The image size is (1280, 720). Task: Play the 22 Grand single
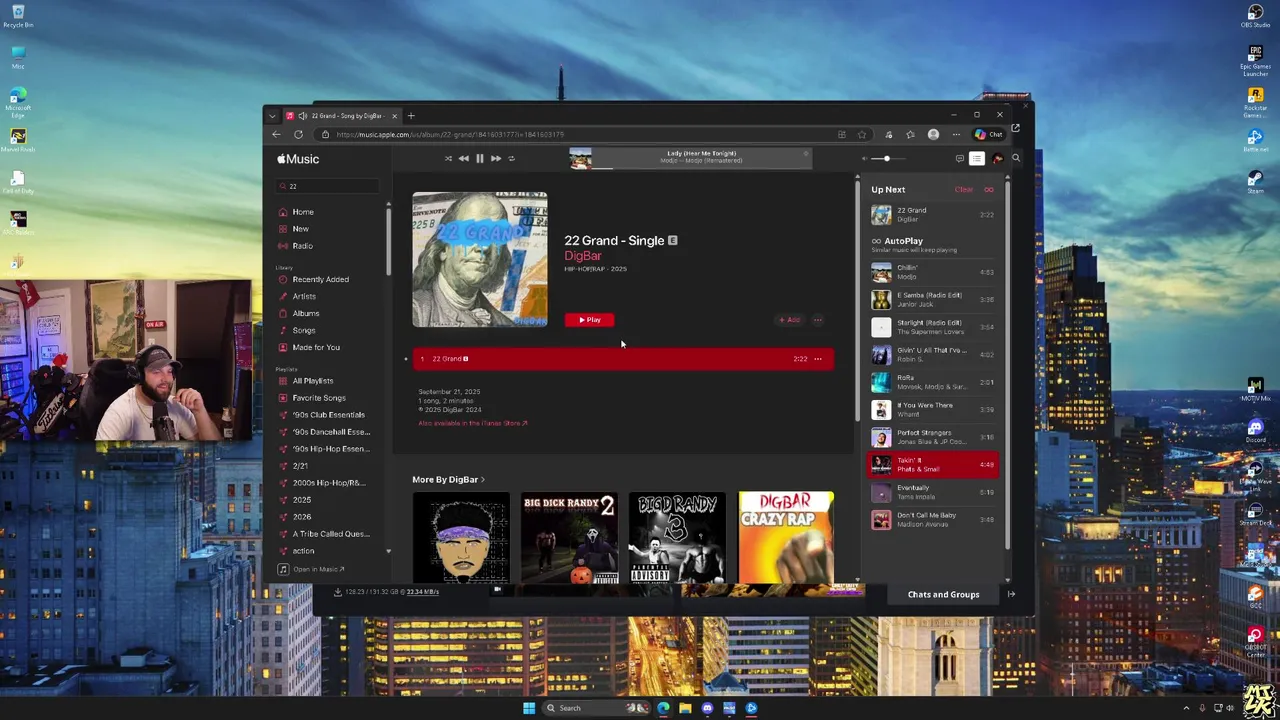pyautogui.click(x=589, y=320)
